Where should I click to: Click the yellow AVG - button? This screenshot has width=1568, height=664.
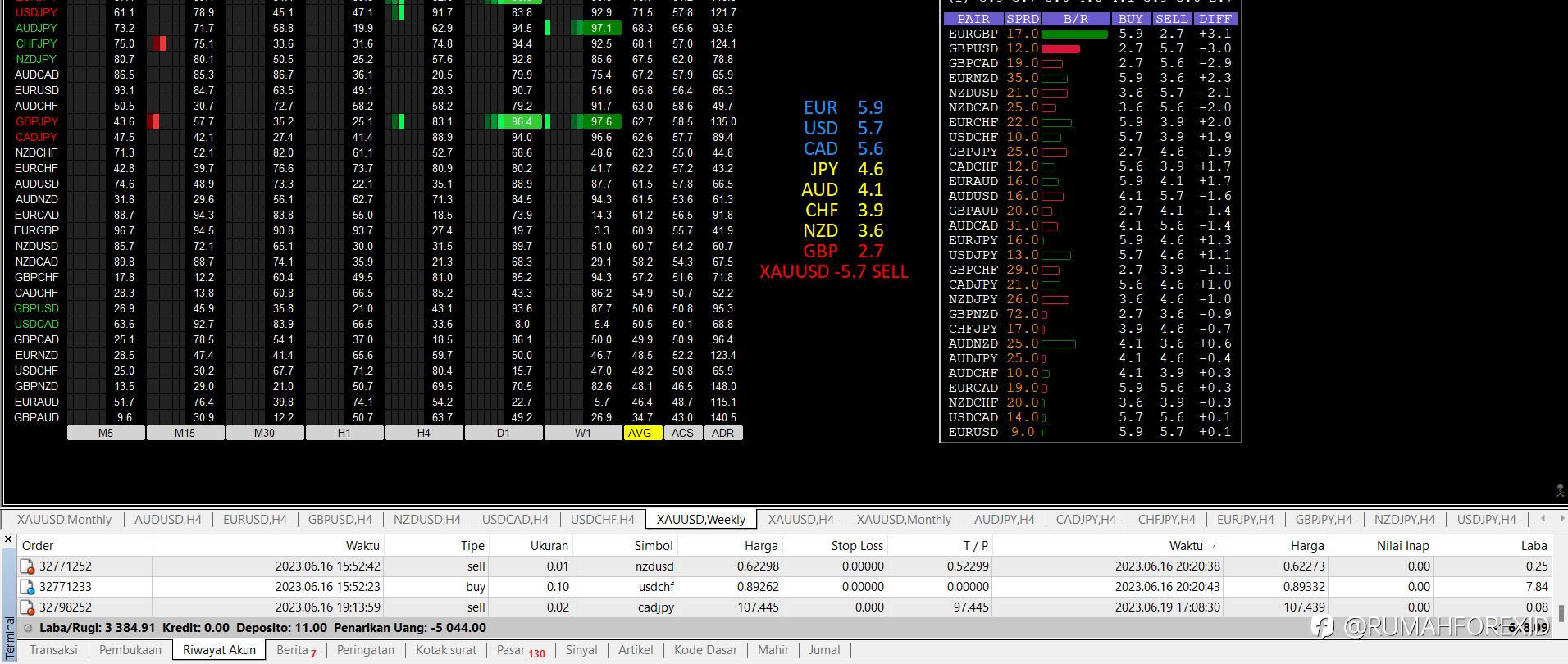(x=643, y=433)
